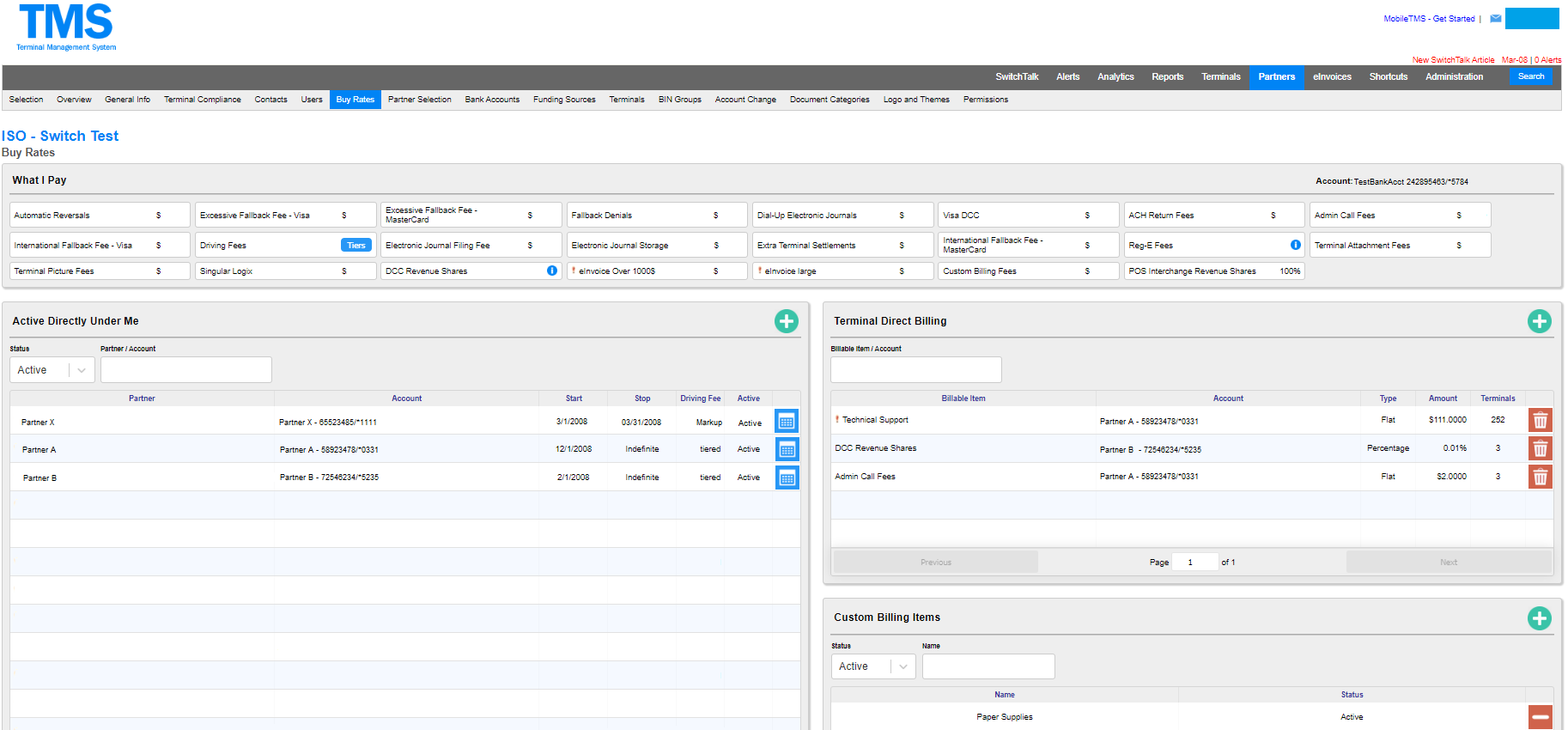Screen dimensions: 1568x730
Task: Open the Status dropdown in Active Directly Under Me
Action: tap(52, 370)
